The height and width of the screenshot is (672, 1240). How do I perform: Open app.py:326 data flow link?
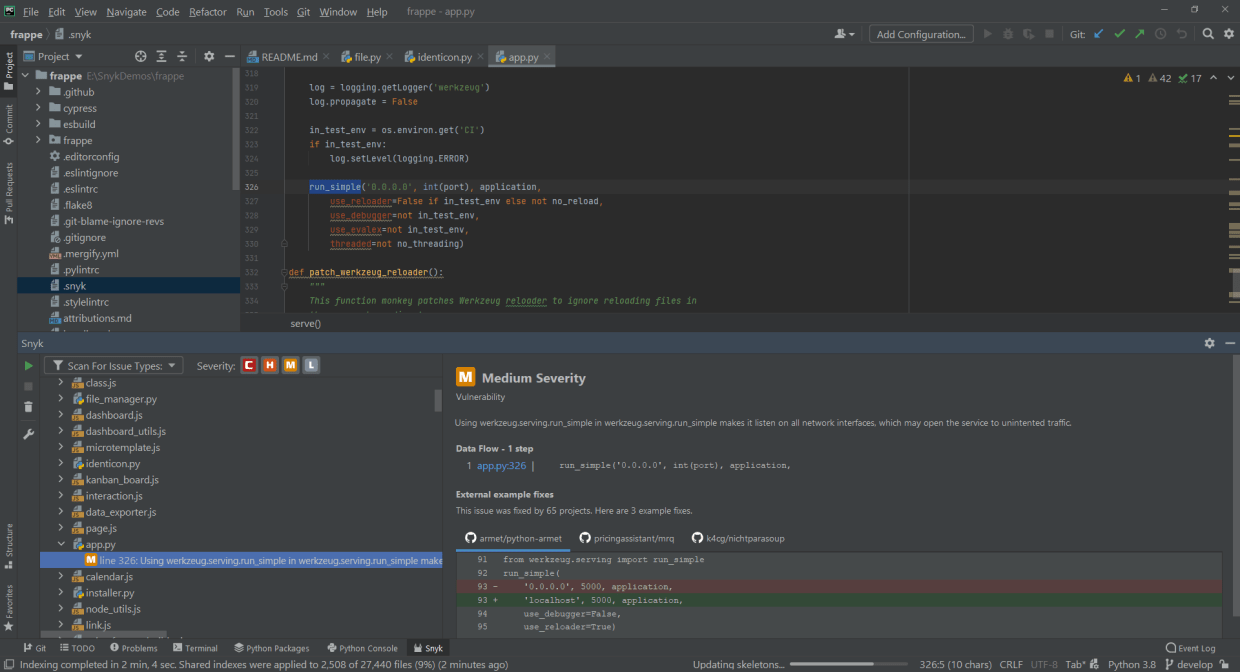point(501,466)
